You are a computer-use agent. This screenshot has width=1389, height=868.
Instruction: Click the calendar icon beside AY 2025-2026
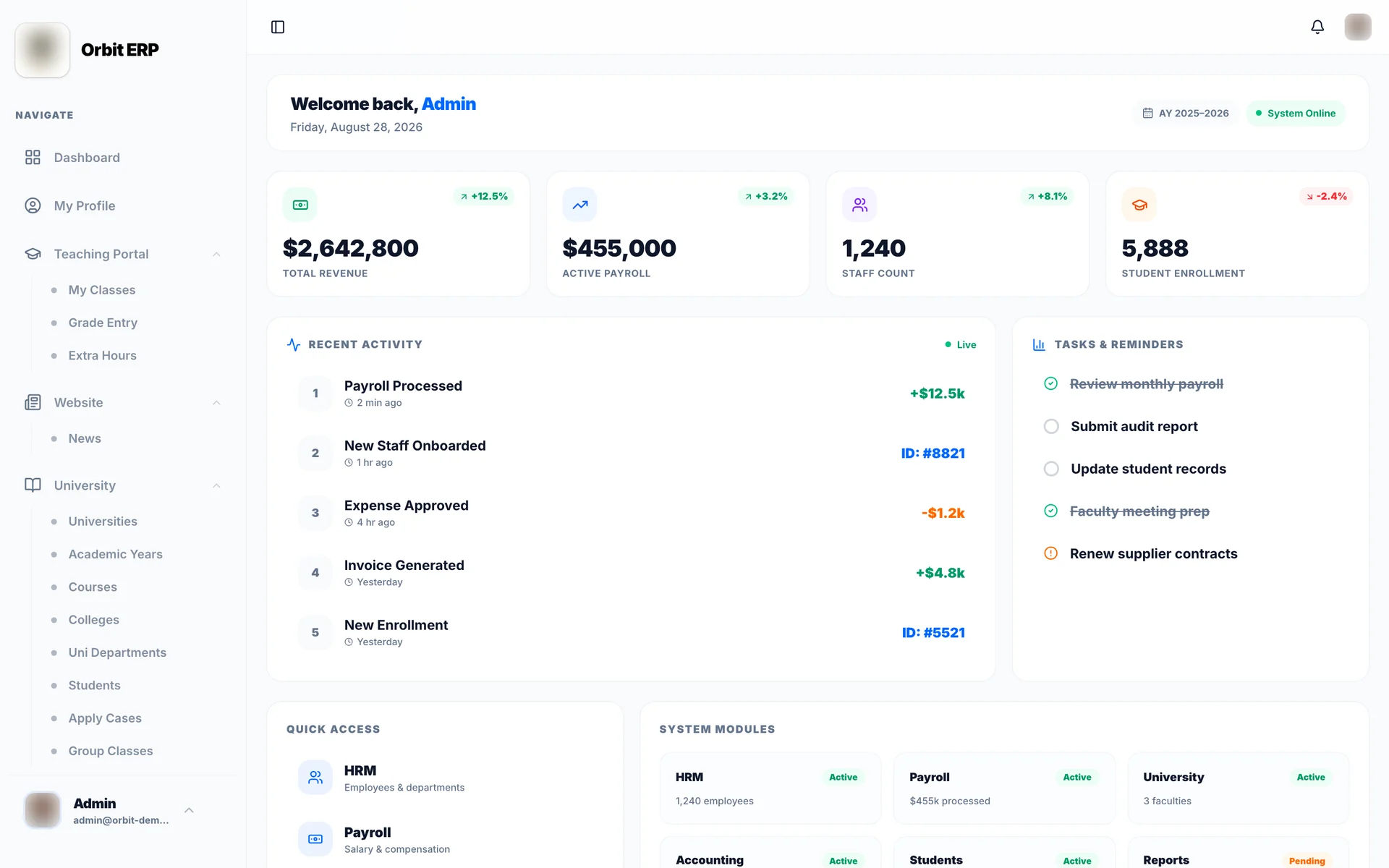(x=1147, y=114)
